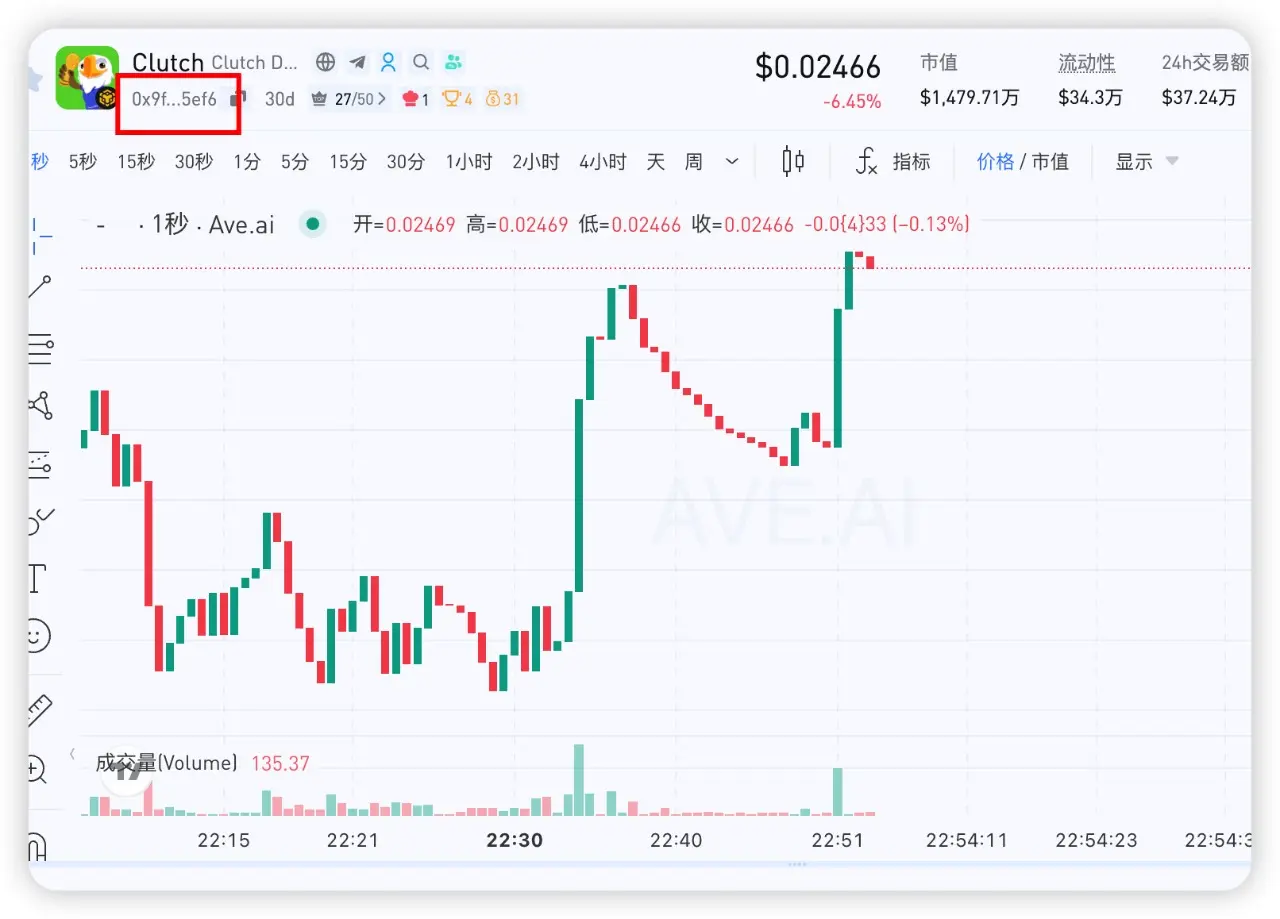Click the magnifier search icon beside Clutch

coord(421,62)
